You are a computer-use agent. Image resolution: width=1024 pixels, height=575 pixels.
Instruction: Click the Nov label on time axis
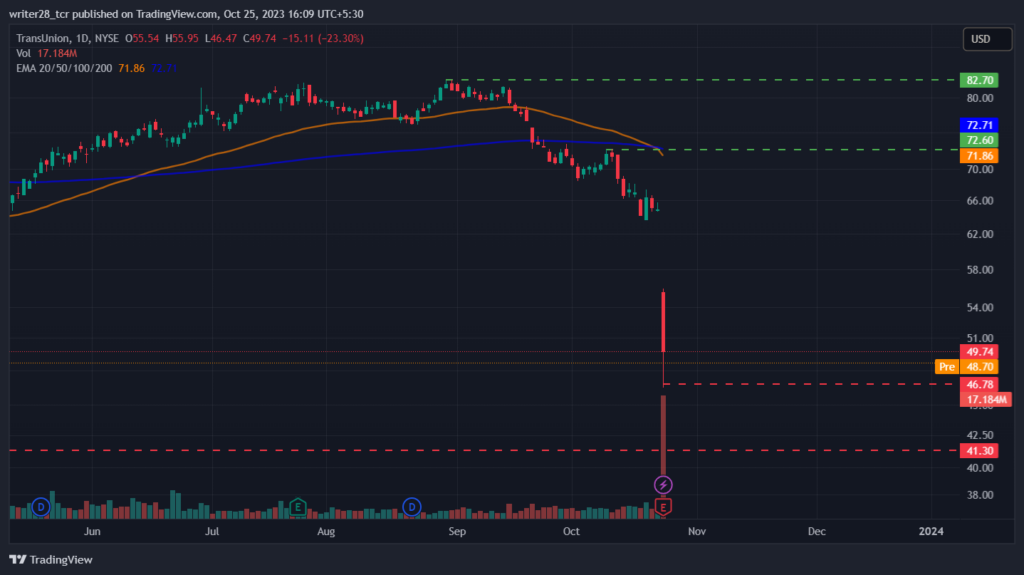tap(697, 531)
